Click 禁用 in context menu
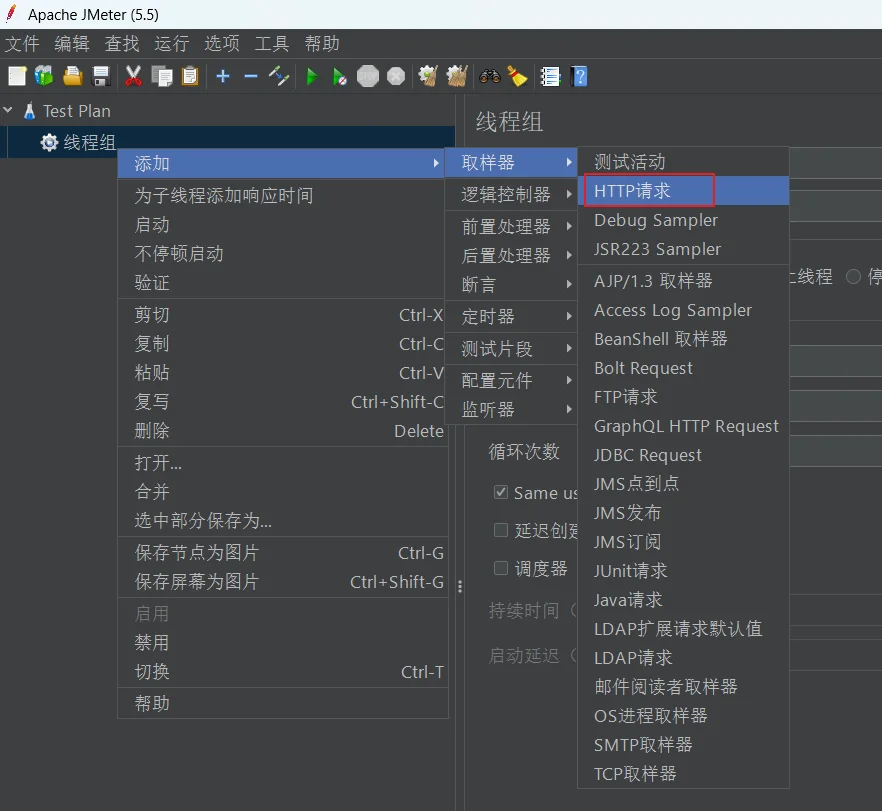Viewport: 882px width, 811px height. [282, 643]
